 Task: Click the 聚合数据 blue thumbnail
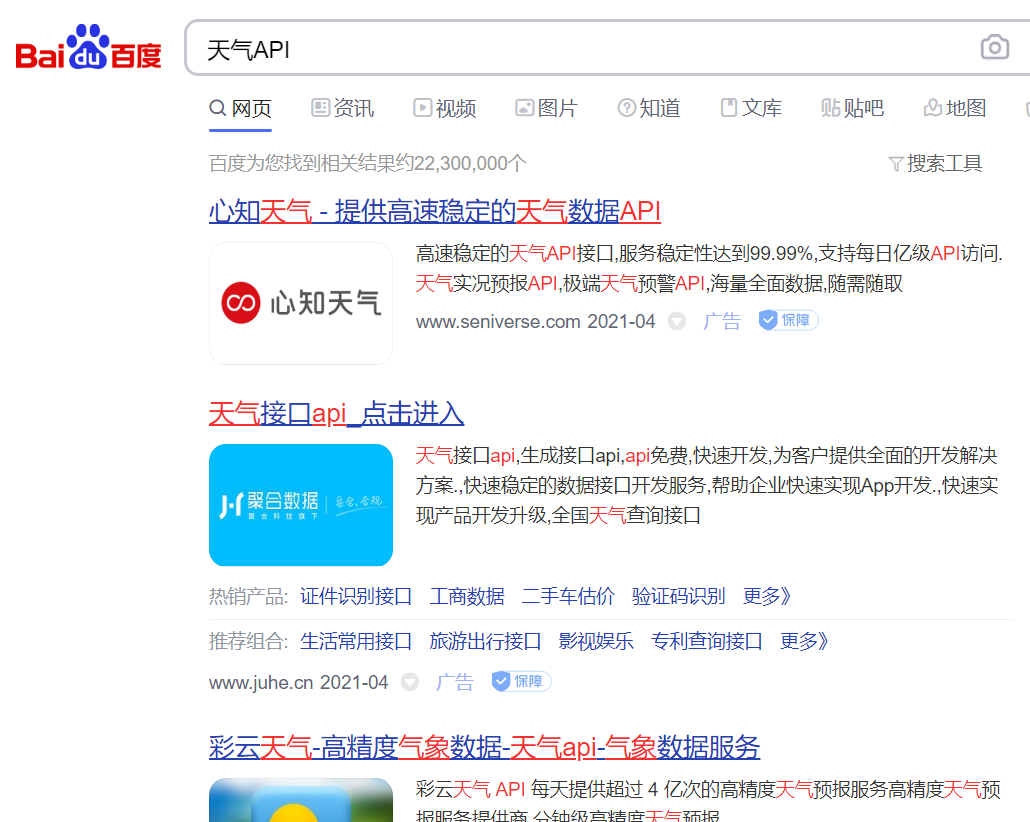pyautogui.click(x=301, y=505)
